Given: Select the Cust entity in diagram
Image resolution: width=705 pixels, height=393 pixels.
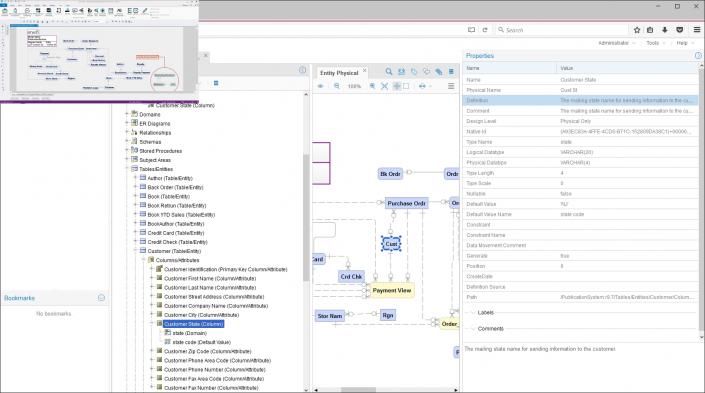Looking at the screenshot, I should tap(391, 244).
